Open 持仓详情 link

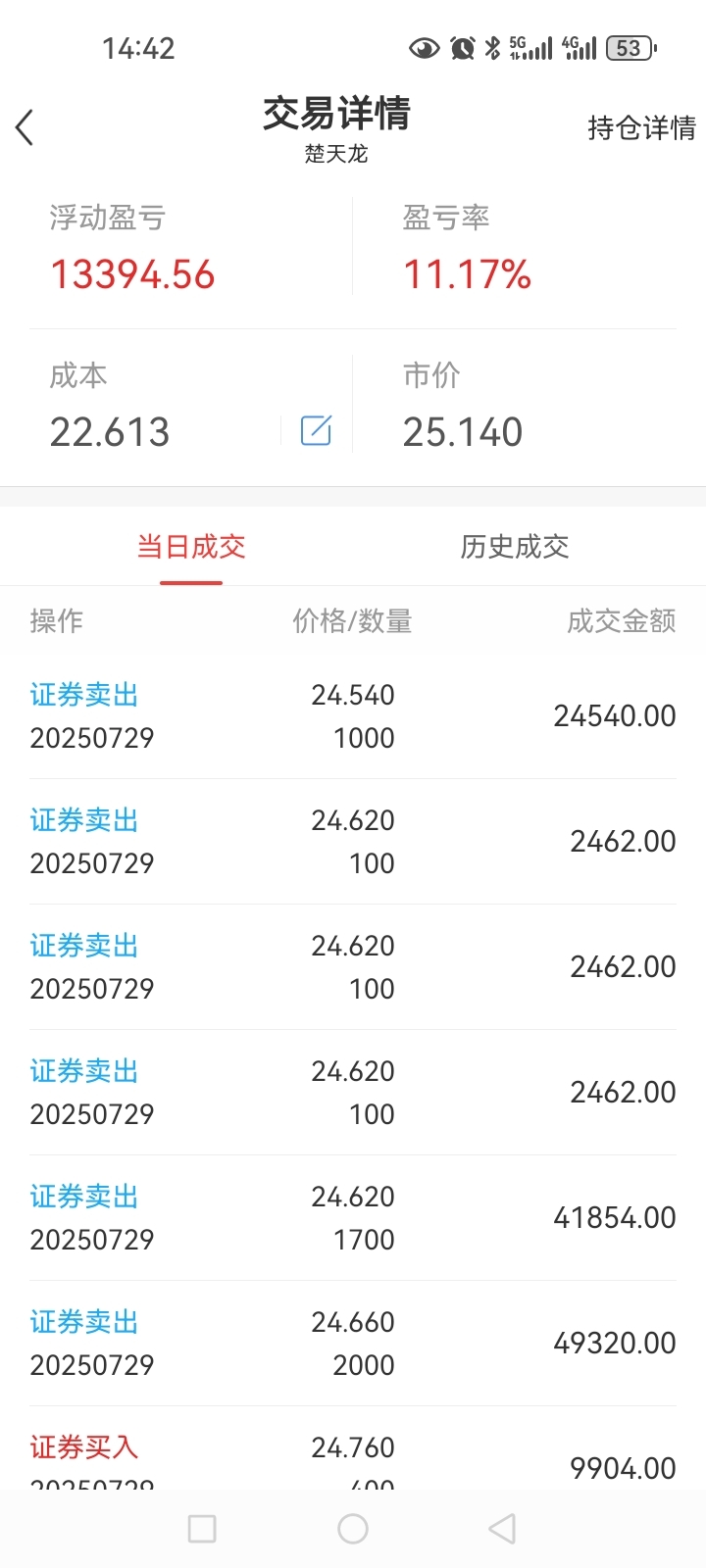[x=642, y=127]
